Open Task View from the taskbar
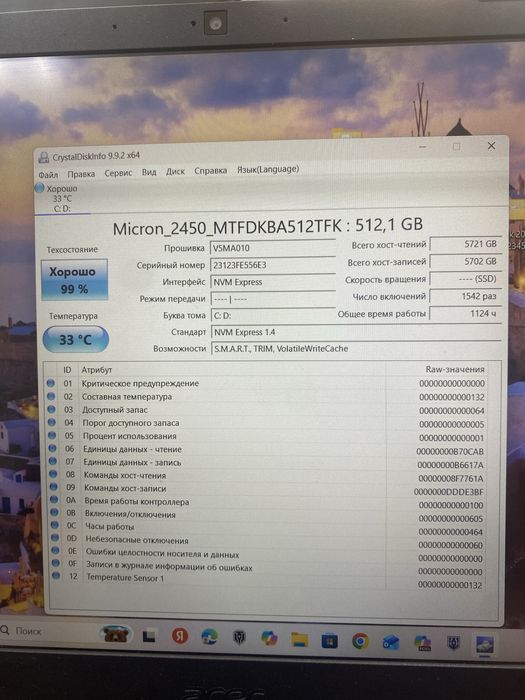Screen dimensions: 525x700 tap(149, 636)
